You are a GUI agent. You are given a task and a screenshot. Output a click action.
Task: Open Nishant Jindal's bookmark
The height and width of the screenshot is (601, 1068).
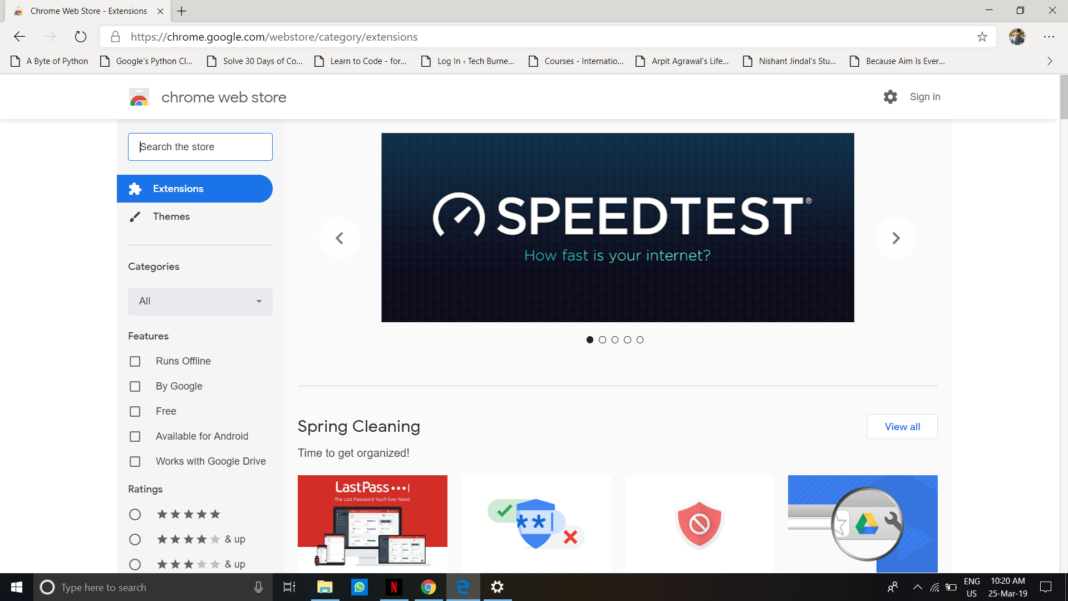789,61
